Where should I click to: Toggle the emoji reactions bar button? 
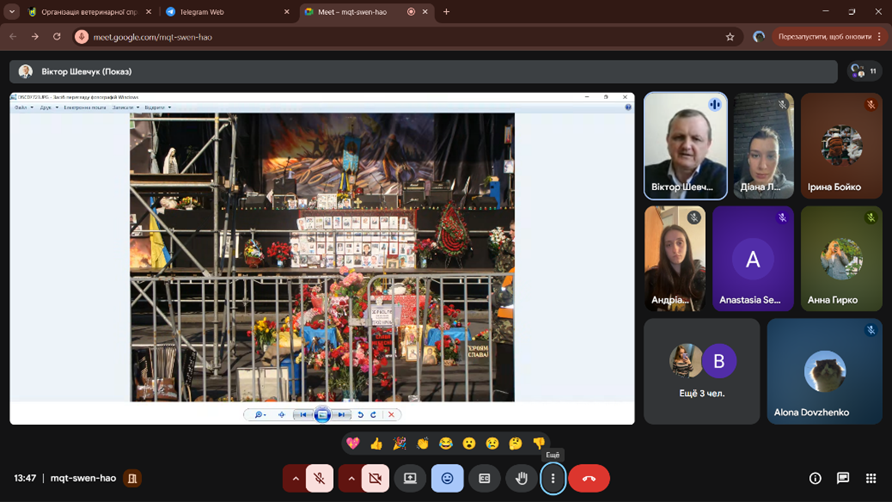447,479
